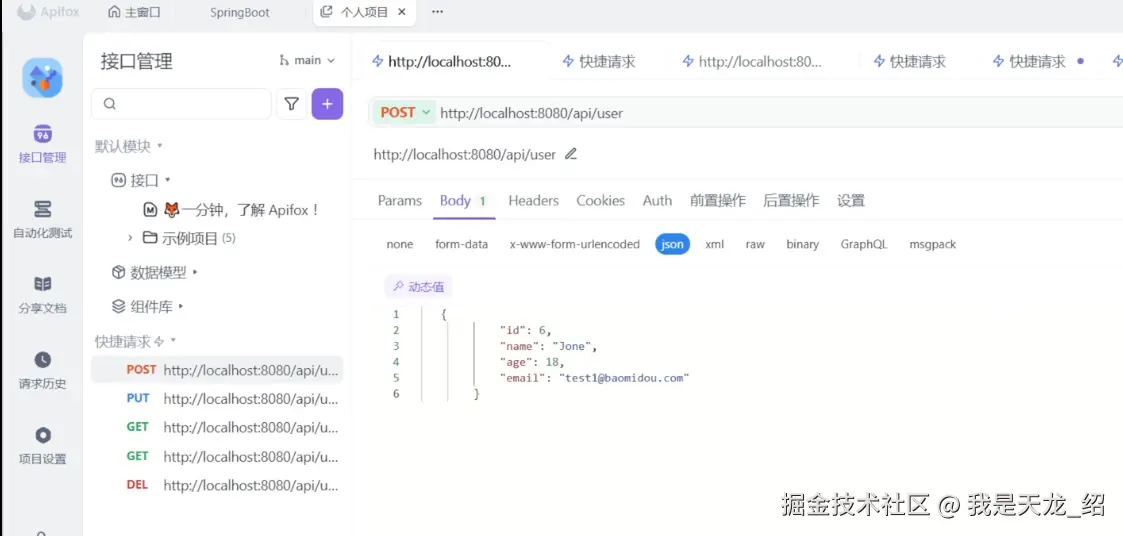Switch to the Params tab
The width and height of the screenshot is (1123, 536).
click(x=400, y=201)
